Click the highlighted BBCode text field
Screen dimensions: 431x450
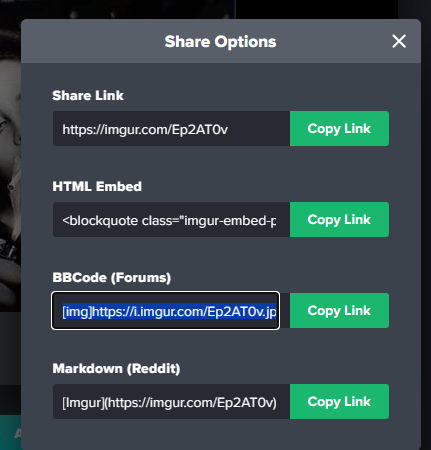[x=165, y=310]
